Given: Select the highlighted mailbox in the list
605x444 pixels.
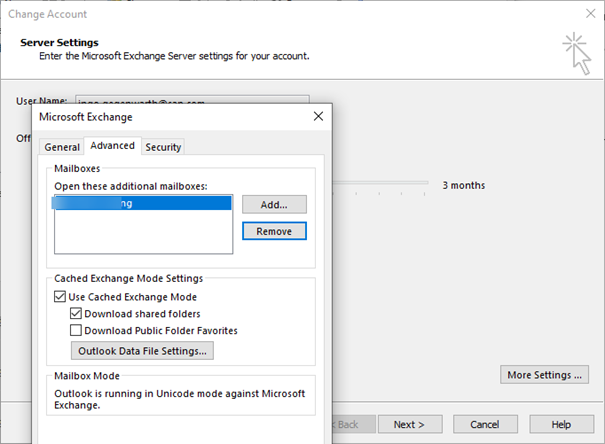Looking at the screenshot, I should point(143,203).
